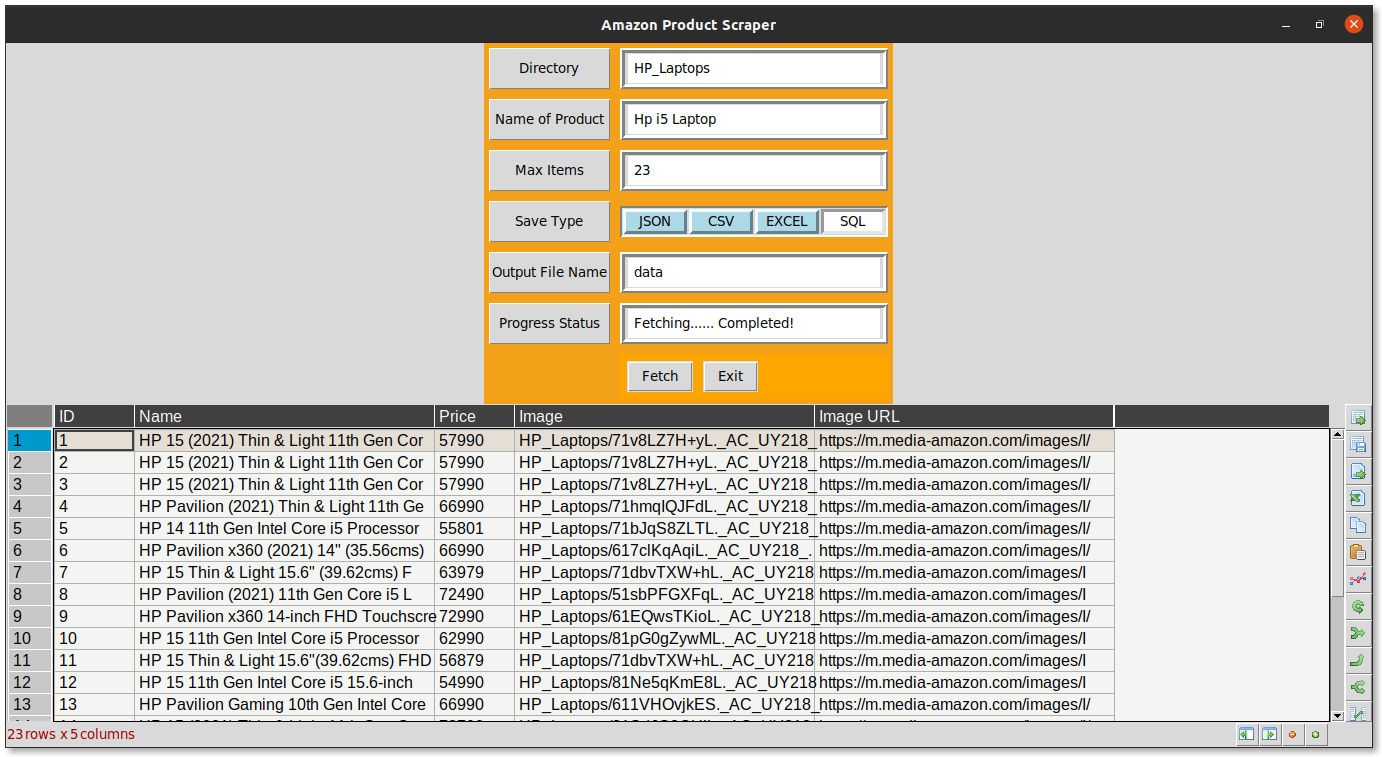Click the Exit button

coord(730,376)
